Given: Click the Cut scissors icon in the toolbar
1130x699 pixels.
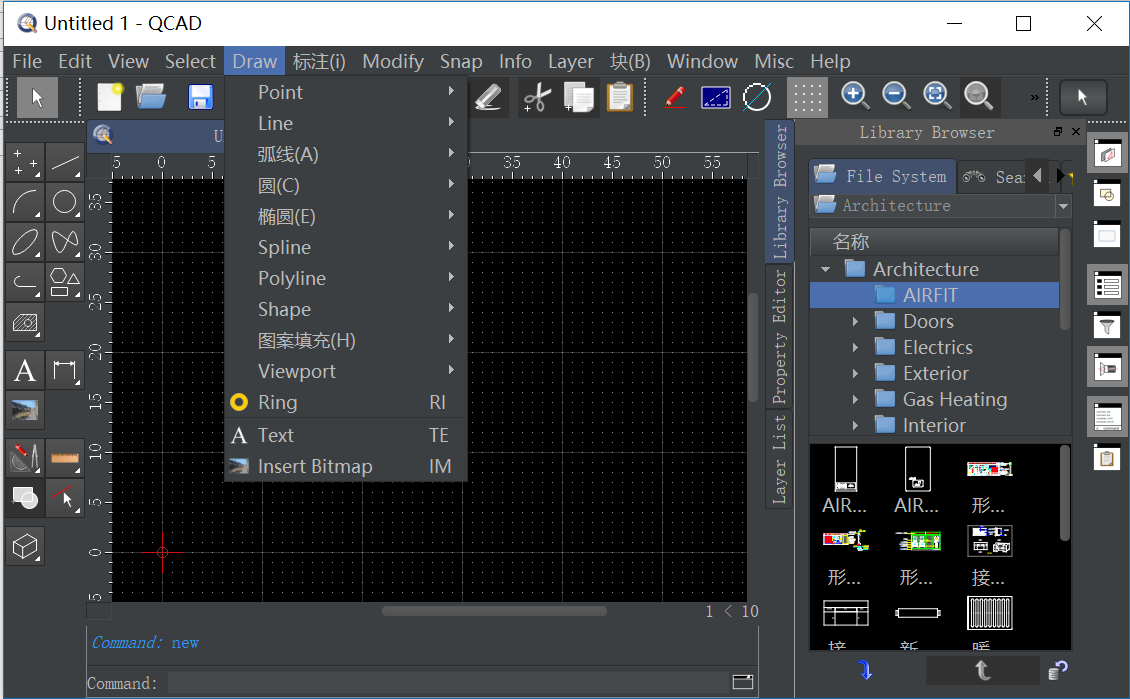Looking at the screenshot, I should coord(537,97).
